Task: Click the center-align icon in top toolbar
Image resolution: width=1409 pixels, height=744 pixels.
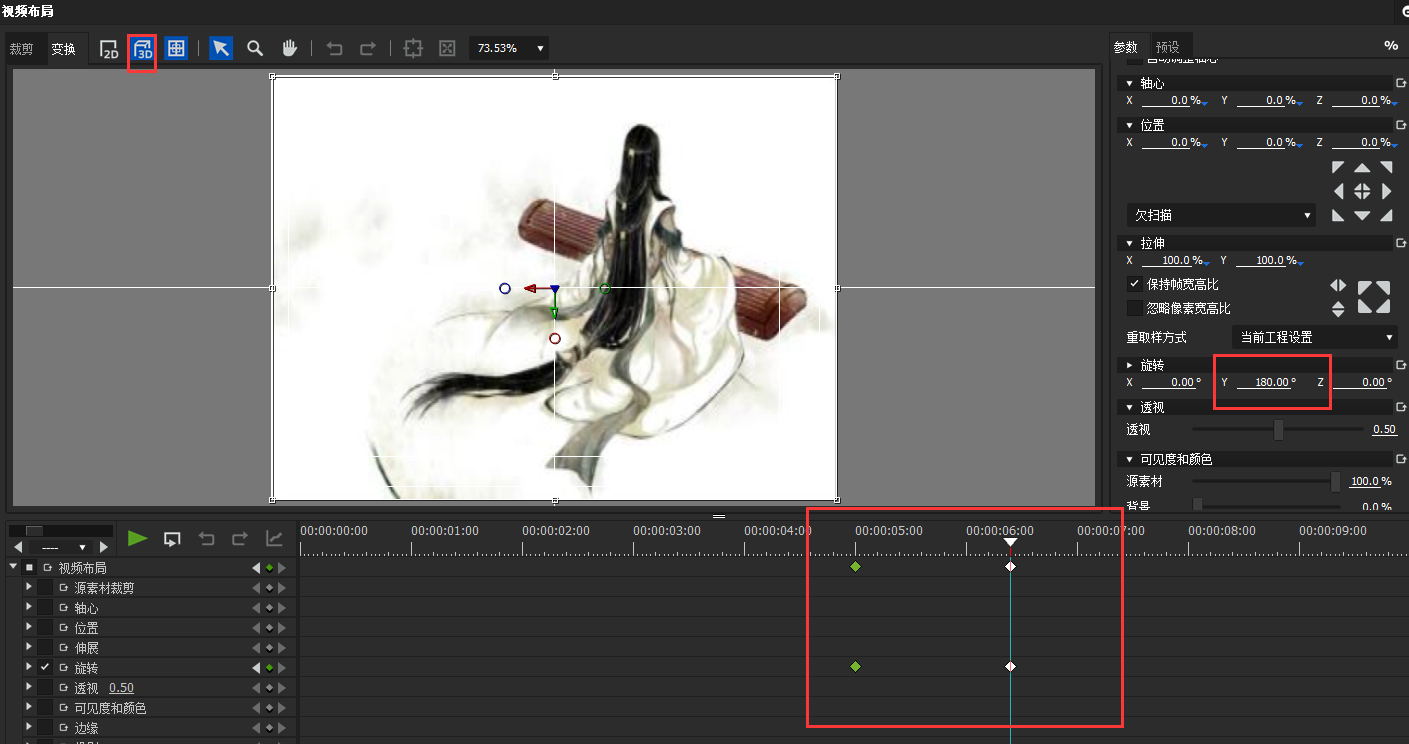Action: tap(413, 48)
